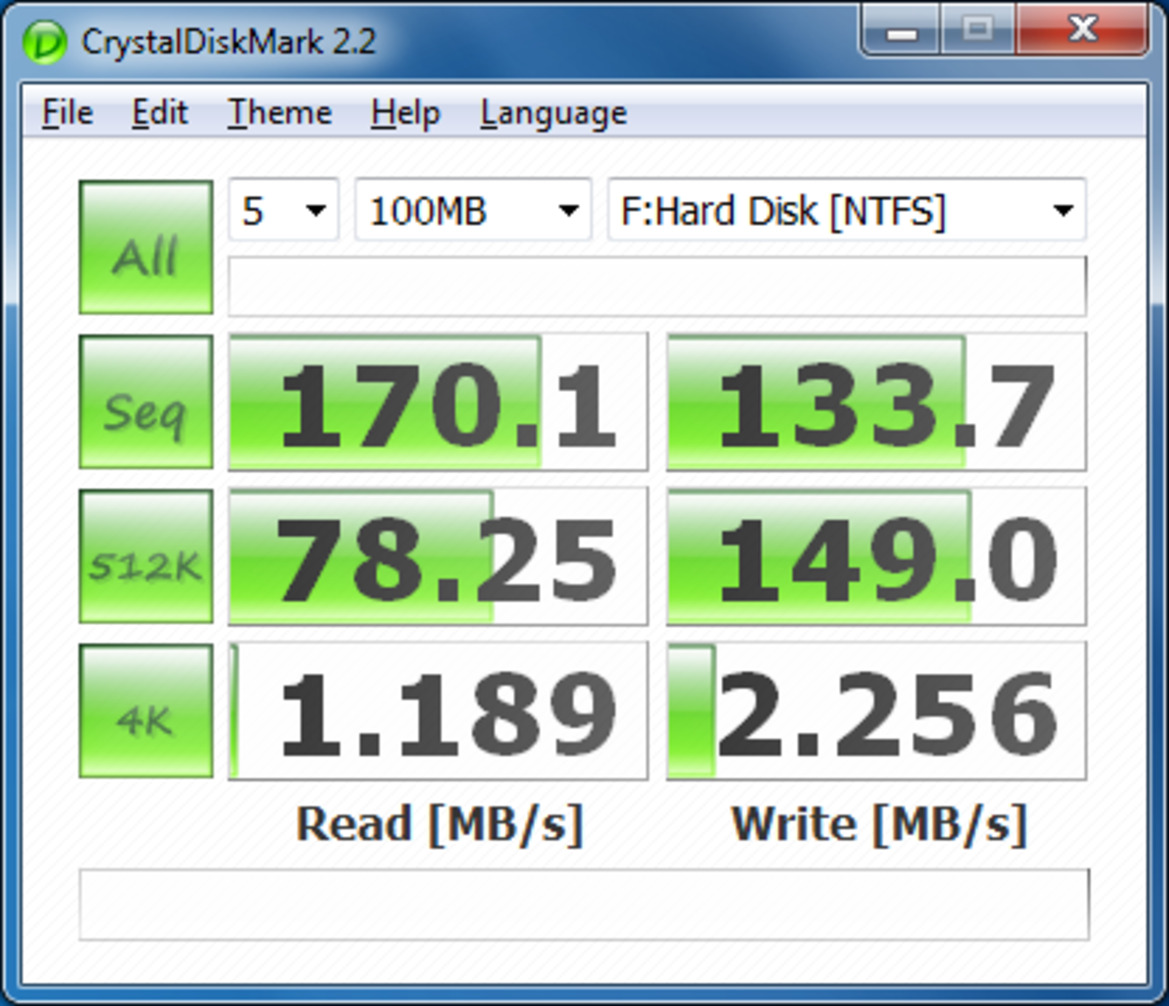1169x1006 pixels.
Task: Start the Seq sequential test
Action: [x=146, y=402]
